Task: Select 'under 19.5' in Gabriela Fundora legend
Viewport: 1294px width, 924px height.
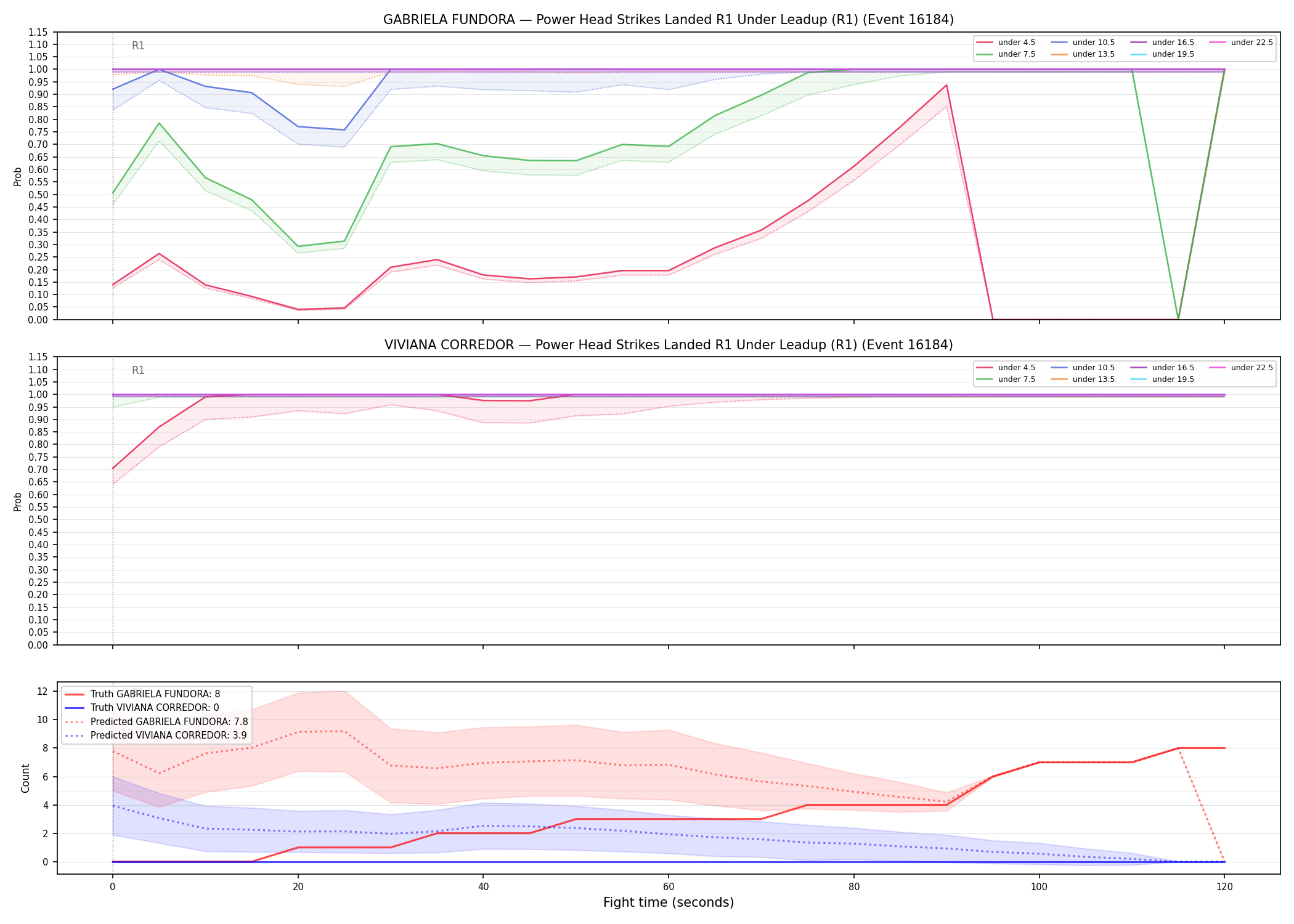Action: (1162, 54)
